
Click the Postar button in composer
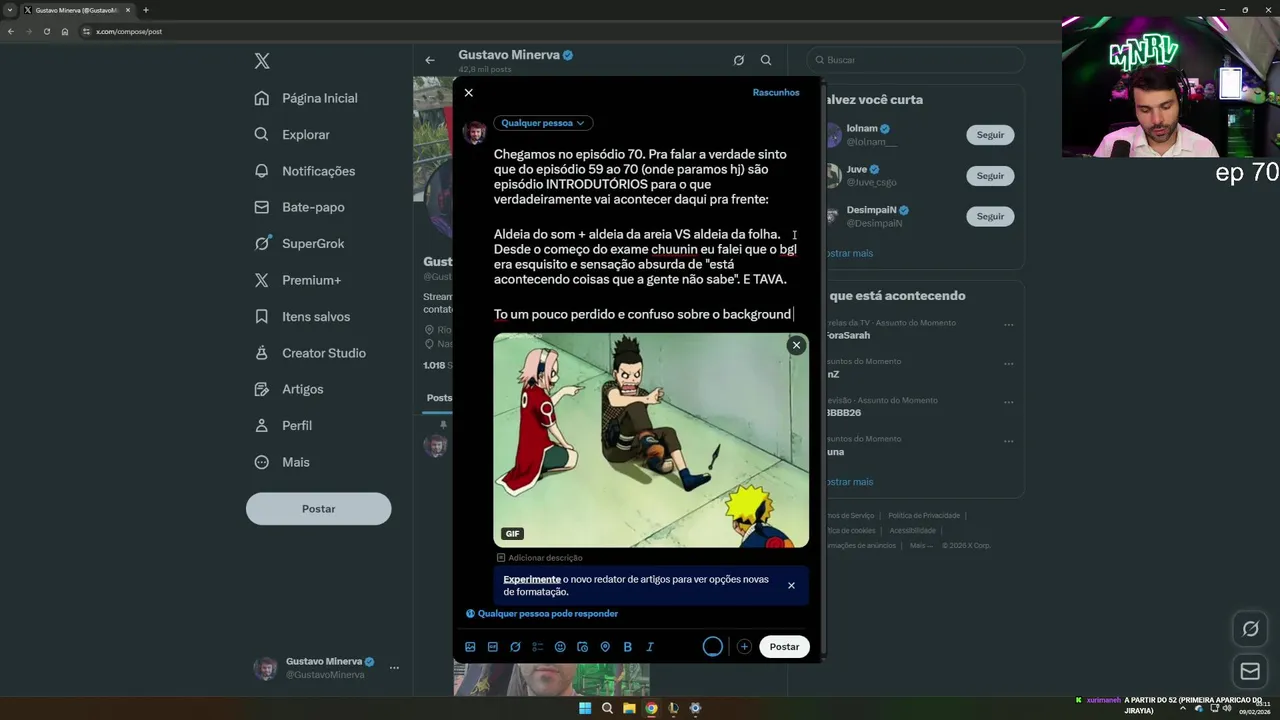(x=784, y=647)
